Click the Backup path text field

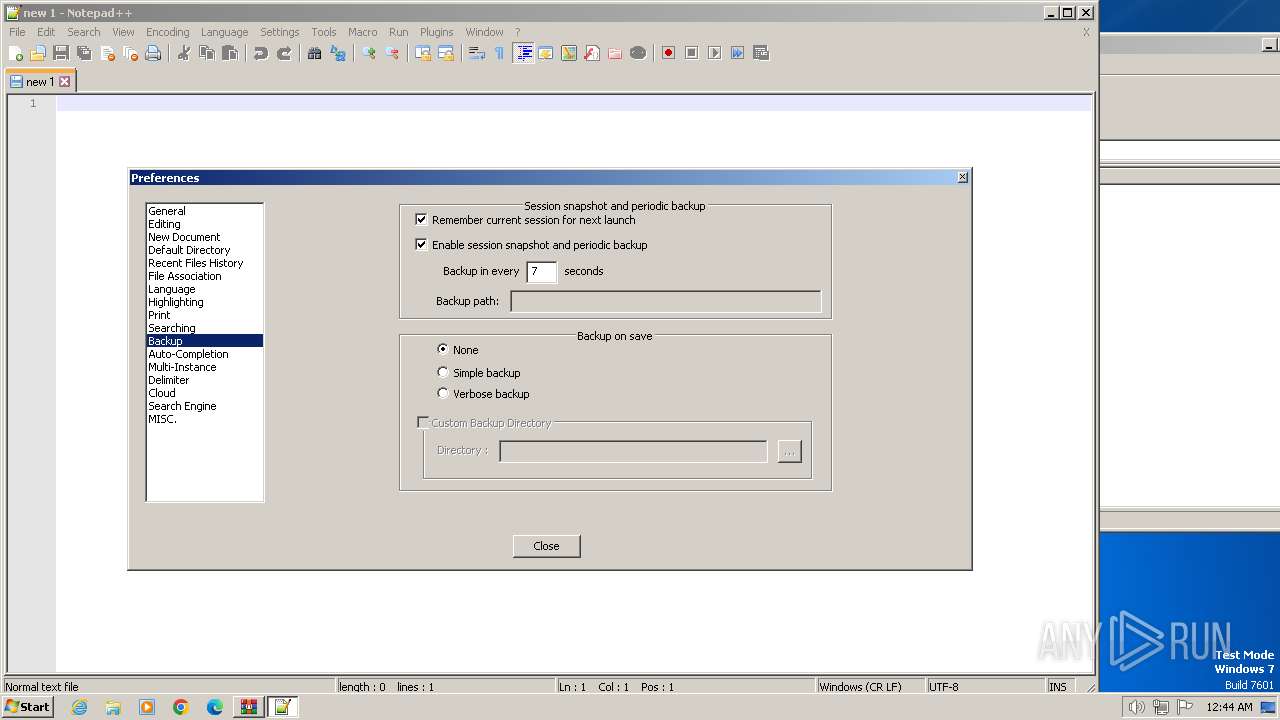(665, 301)
